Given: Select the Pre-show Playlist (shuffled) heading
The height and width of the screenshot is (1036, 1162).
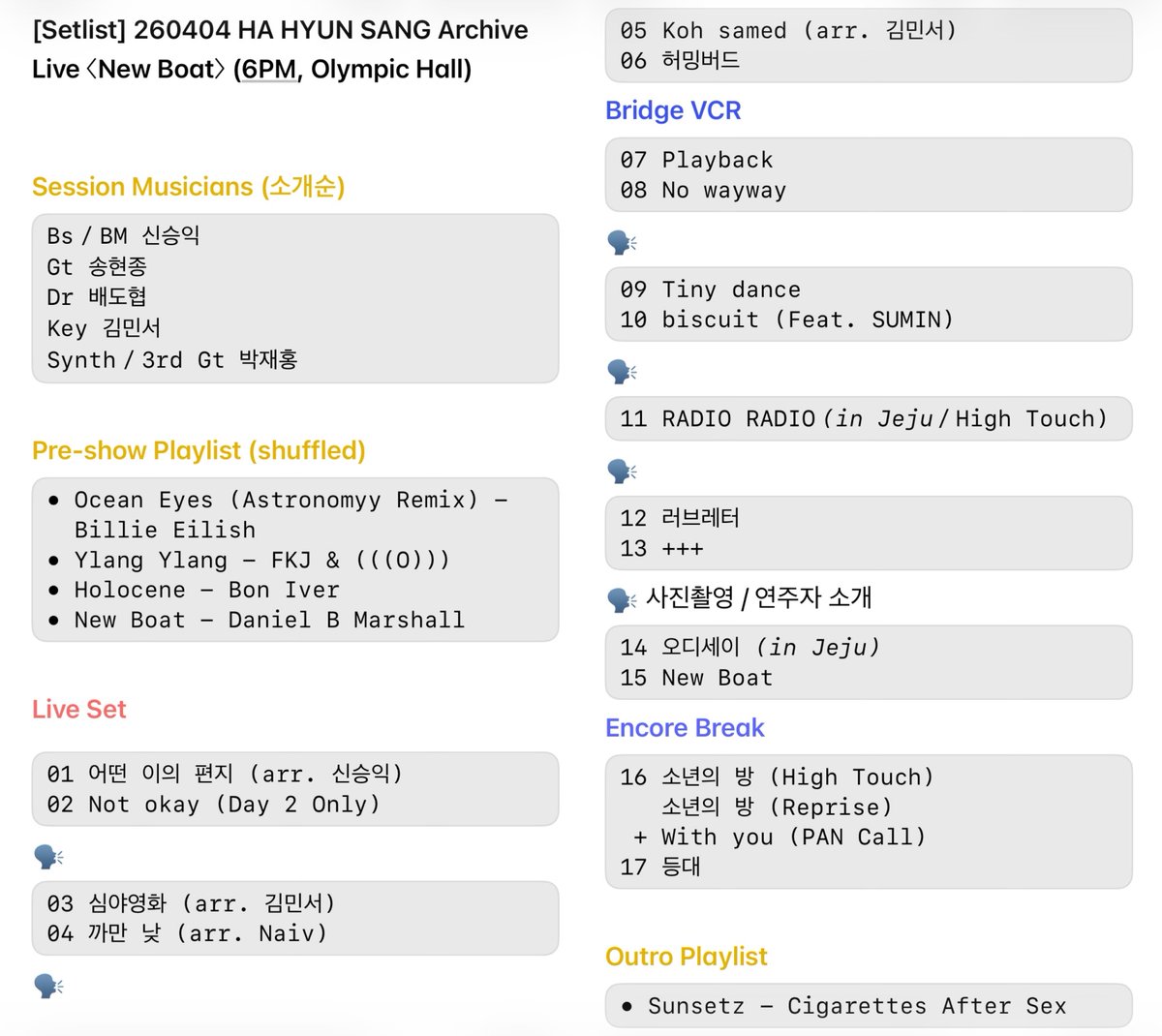Looking at the screenshot, I should (x=199, y=450).
